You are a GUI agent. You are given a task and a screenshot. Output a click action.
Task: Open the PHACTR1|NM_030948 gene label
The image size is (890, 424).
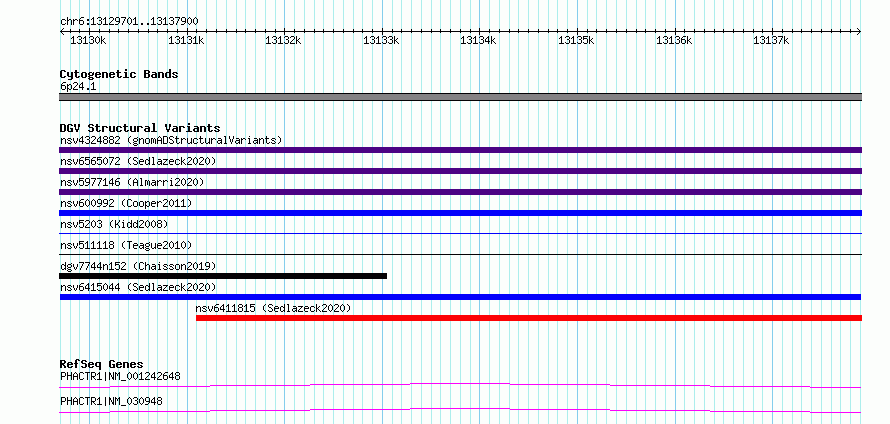point(111,402)
